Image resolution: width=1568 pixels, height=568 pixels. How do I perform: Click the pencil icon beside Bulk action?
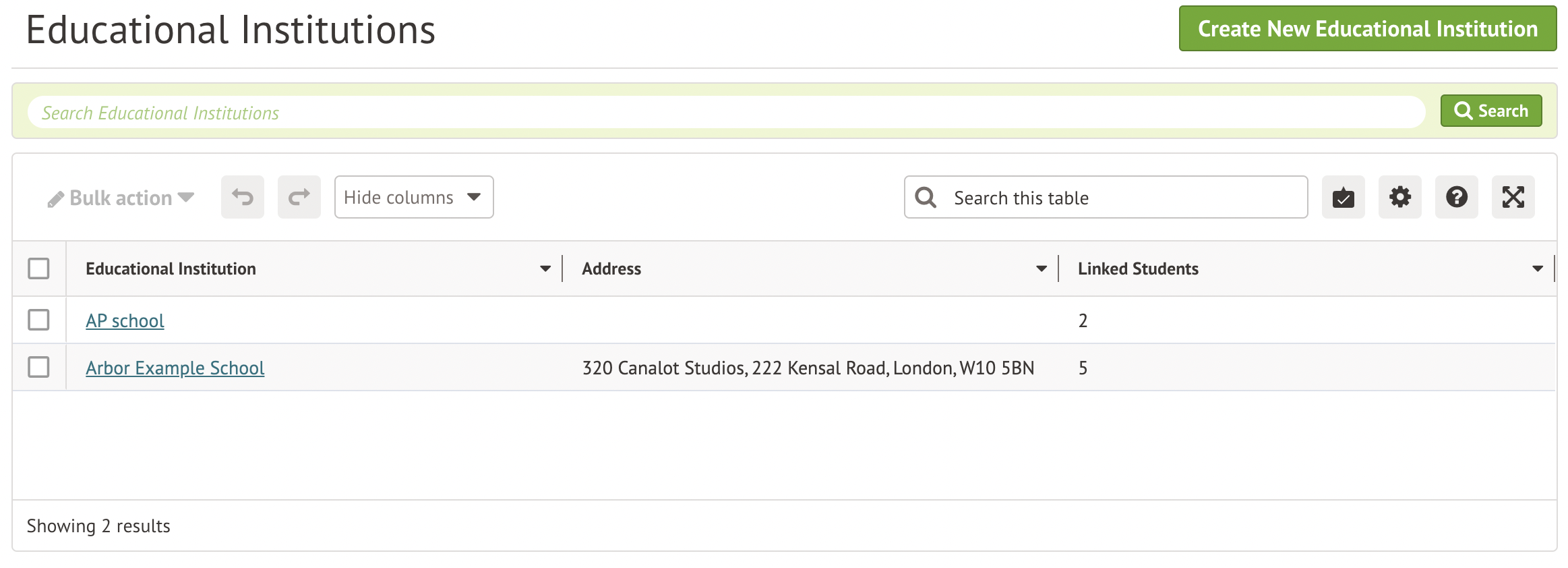[x=55, y=199]
